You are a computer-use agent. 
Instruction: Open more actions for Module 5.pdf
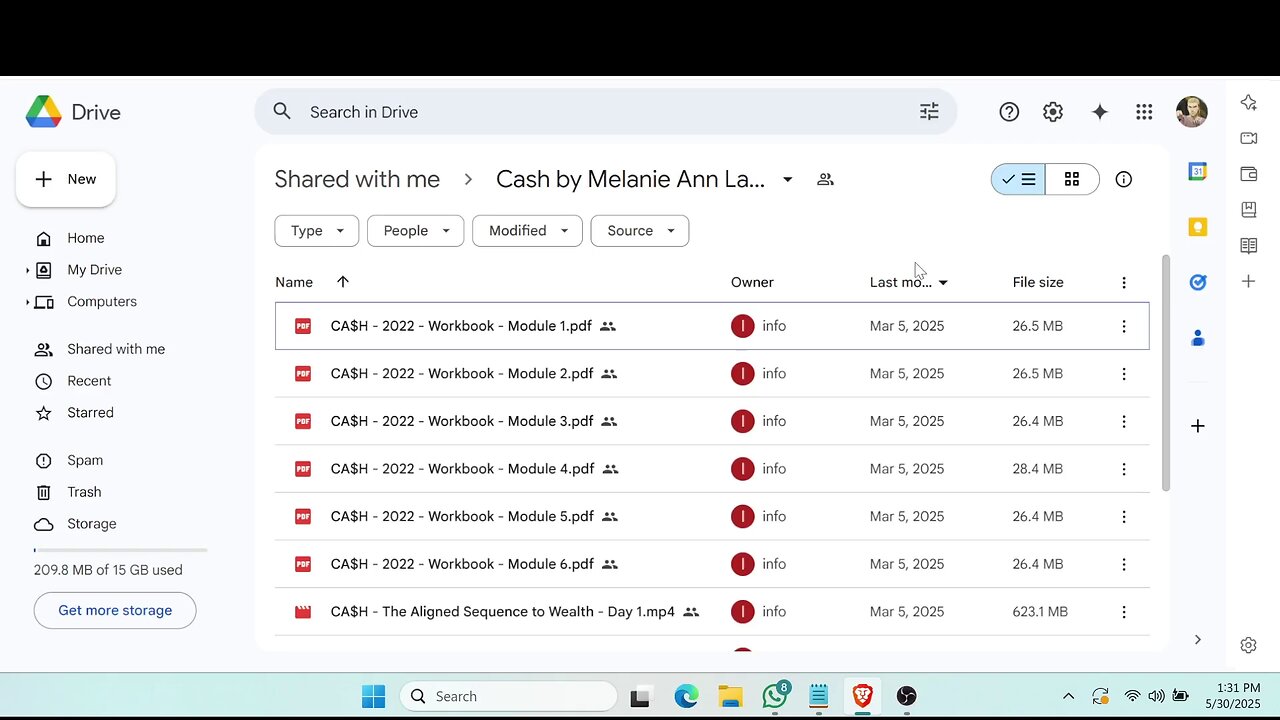point(1124,517)
